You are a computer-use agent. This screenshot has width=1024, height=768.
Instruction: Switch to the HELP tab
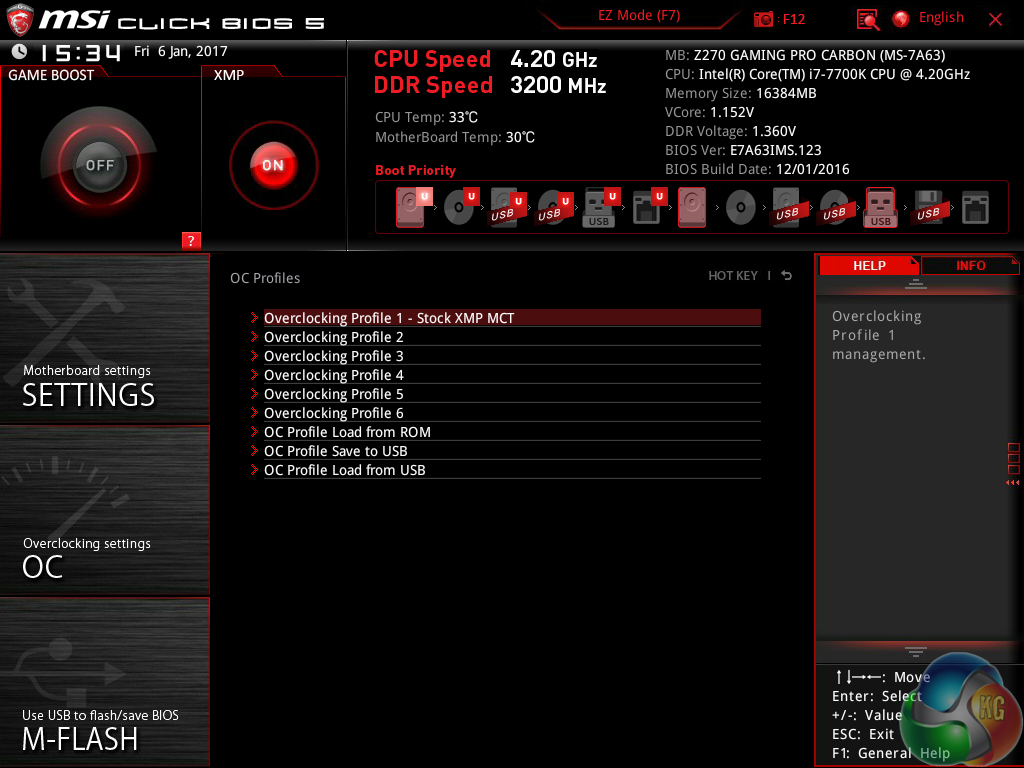tap(869, 265)
